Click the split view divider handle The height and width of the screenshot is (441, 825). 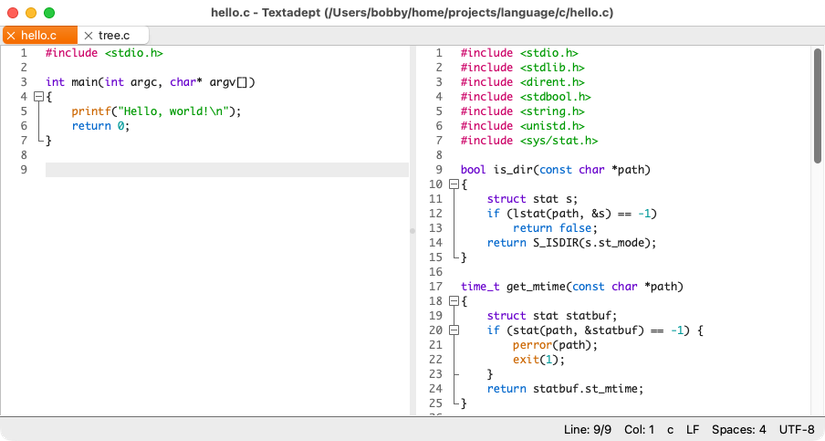coord(412,230)
